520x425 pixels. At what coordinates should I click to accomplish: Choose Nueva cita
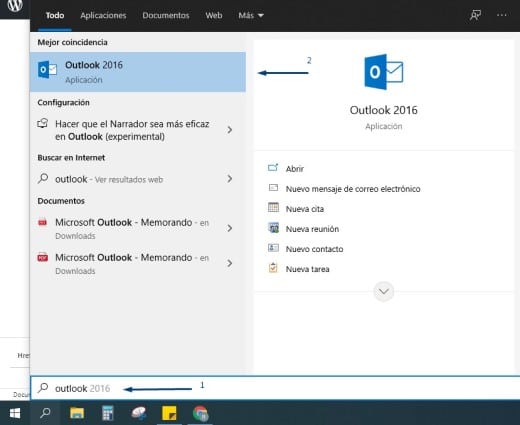(x=305, y=209)
